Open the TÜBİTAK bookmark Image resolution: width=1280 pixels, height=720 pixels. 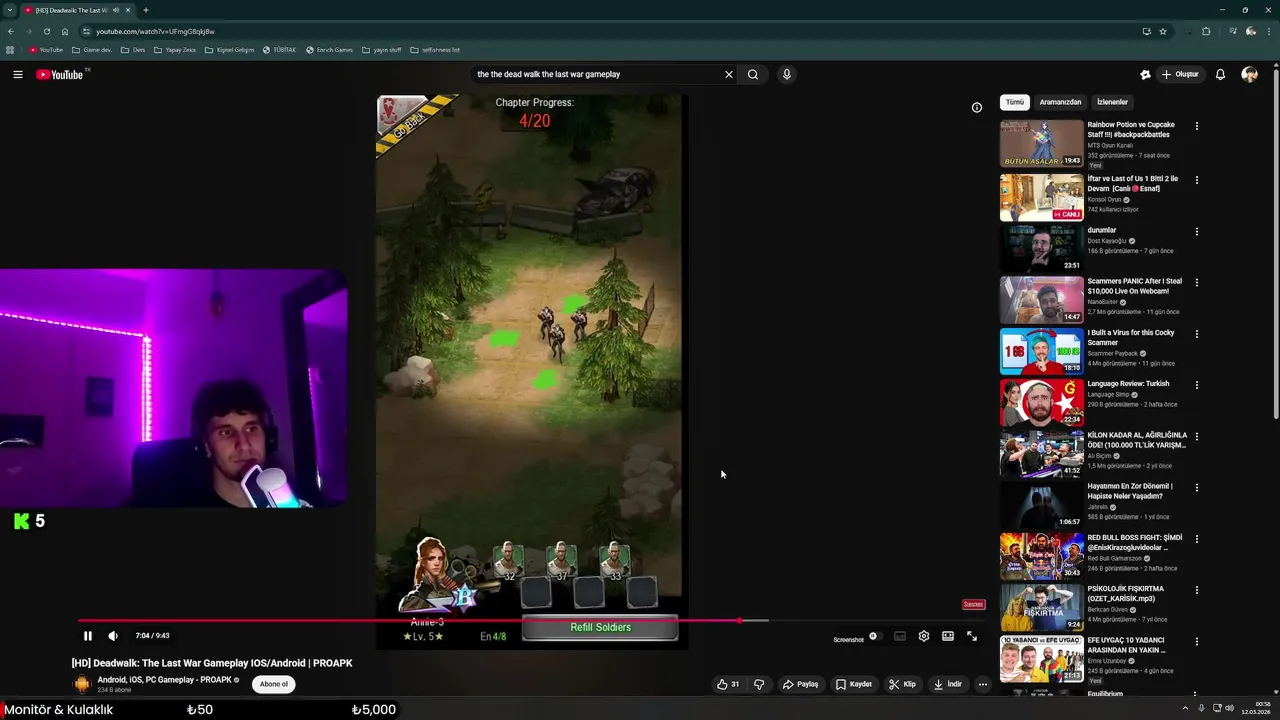click(279, 50)
